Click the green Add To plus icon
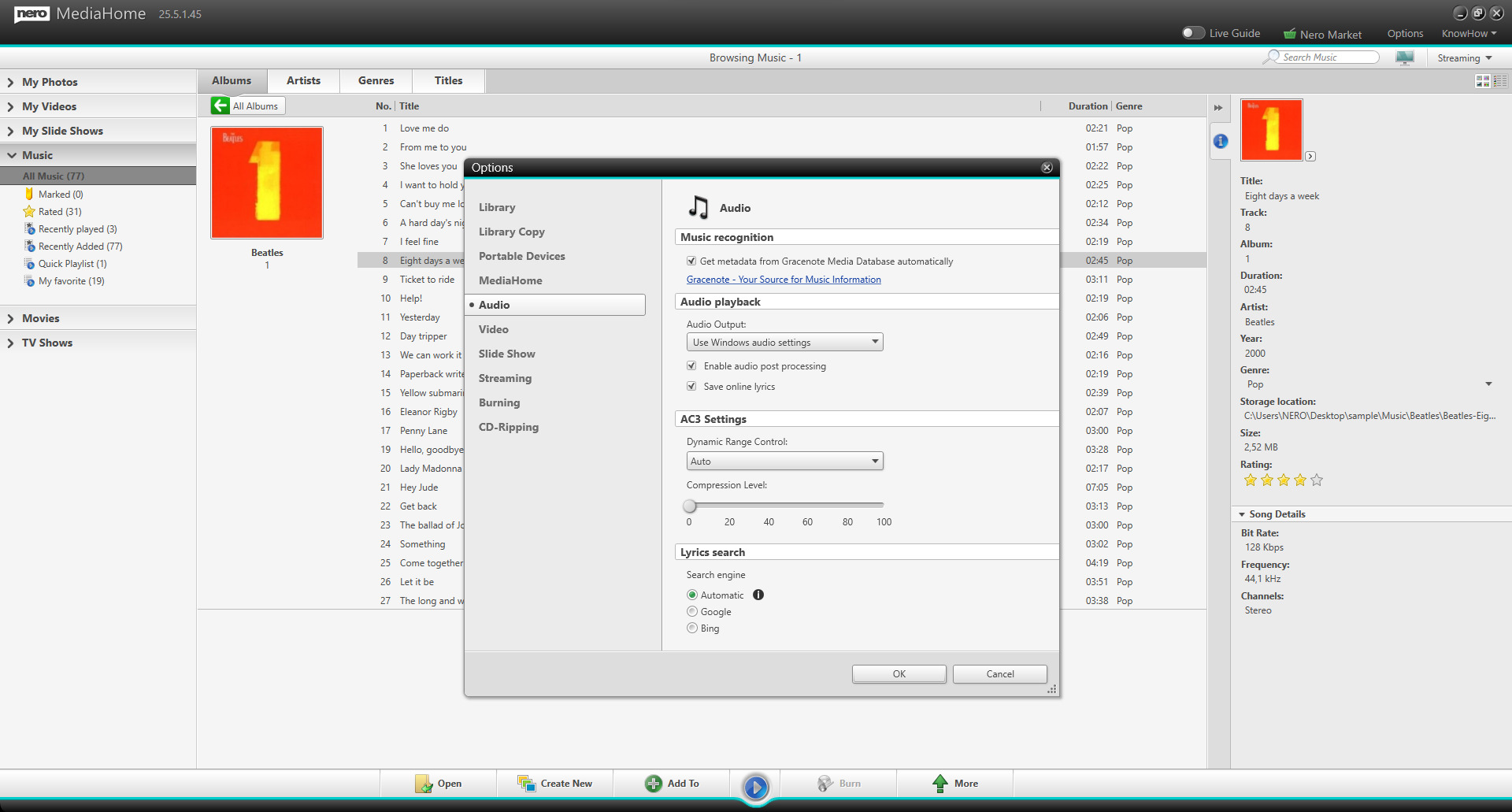The height and width of the screenshot is (812, 1512). click(x=653, y=784)
